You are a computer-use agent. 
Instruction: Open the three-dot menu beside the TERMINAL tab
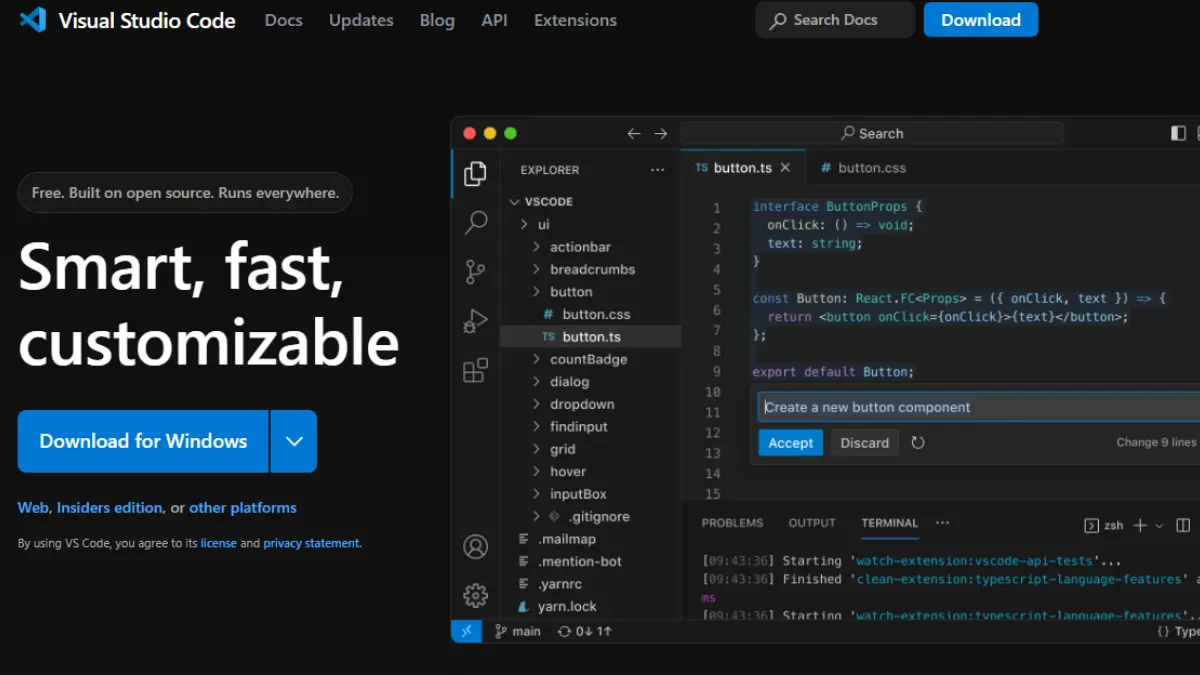pyautogui.click(x=943, y=523)
